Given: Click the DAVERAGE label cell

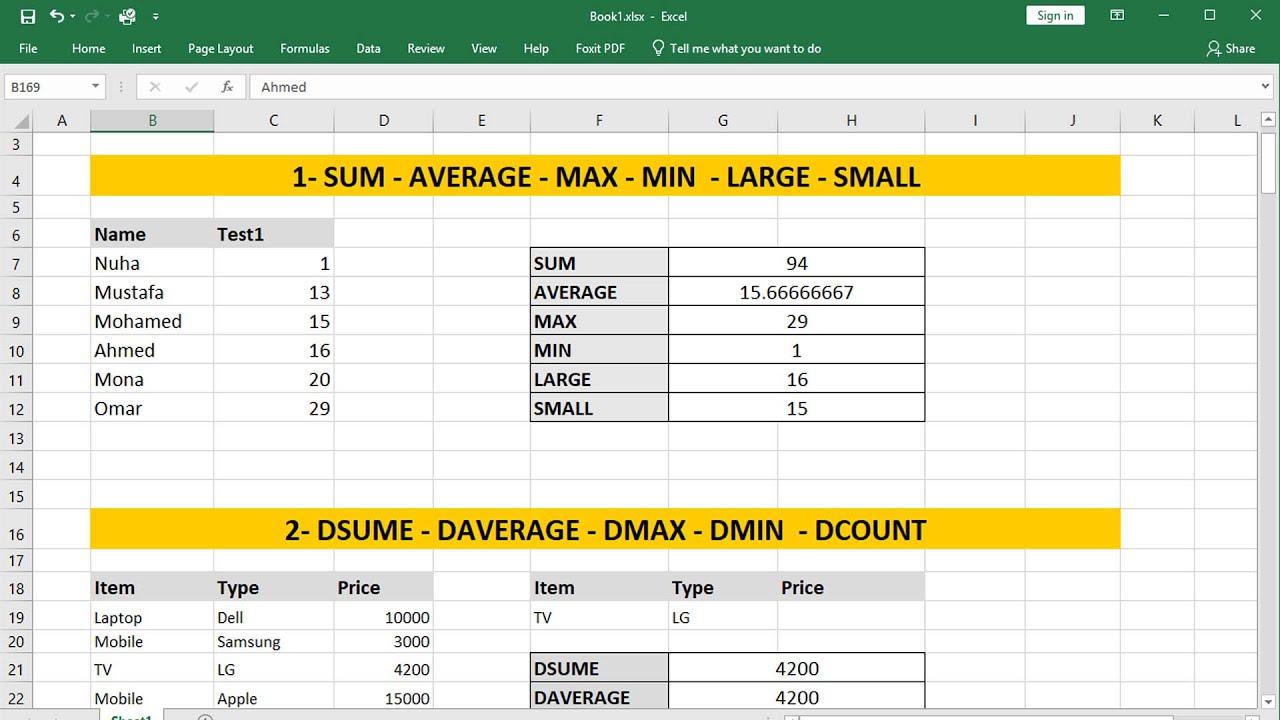Looking at the screenshot, I should (599, 697).
